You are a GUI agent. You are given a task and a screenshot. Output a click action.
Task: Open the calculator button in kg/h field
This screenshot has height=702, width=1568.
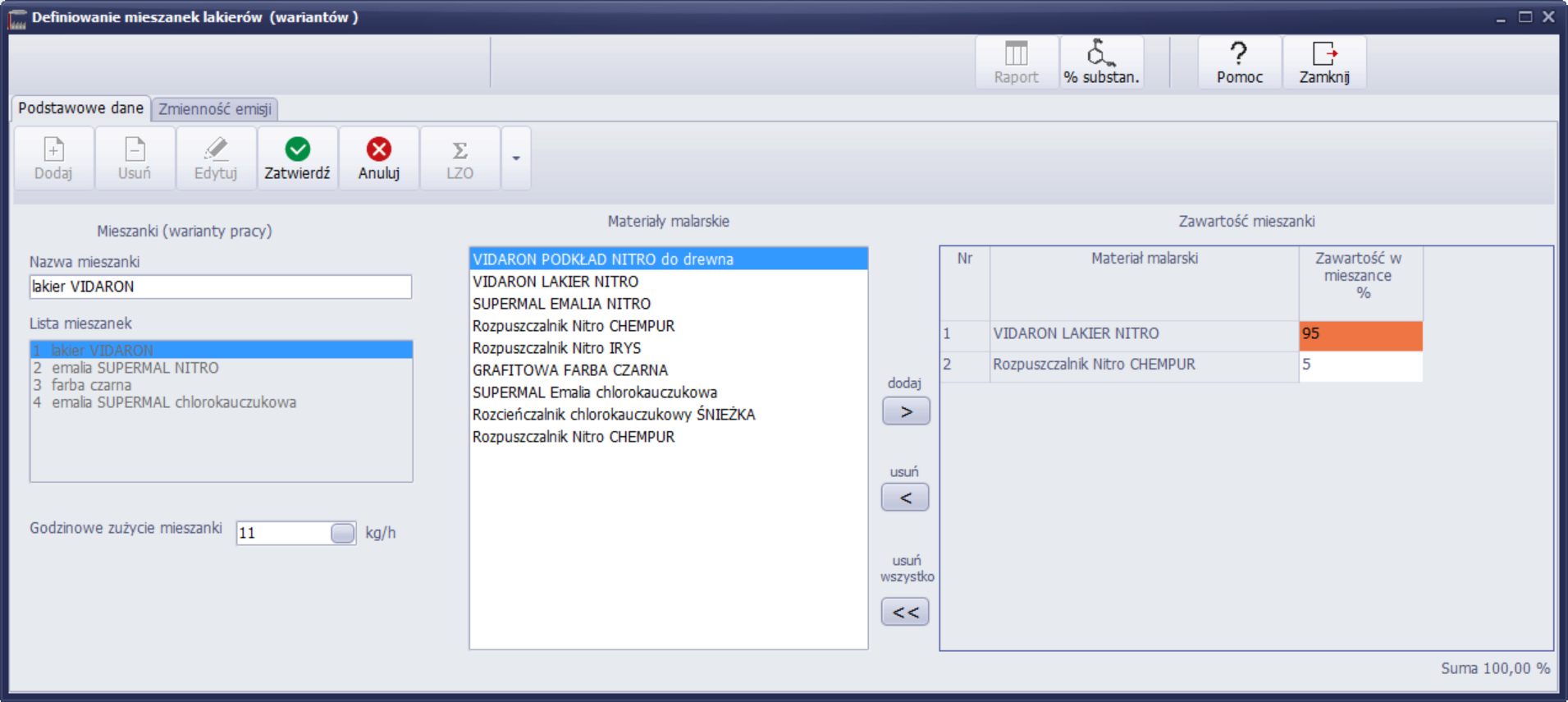click(x=343, y=533)
